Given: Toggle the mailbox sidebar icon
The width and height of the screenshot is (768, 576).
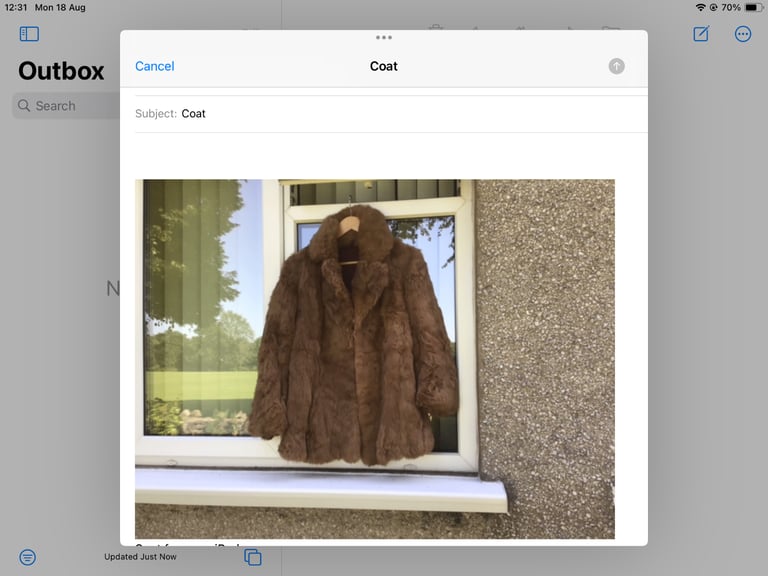Looking at the screenshot, I should [29, 34].
